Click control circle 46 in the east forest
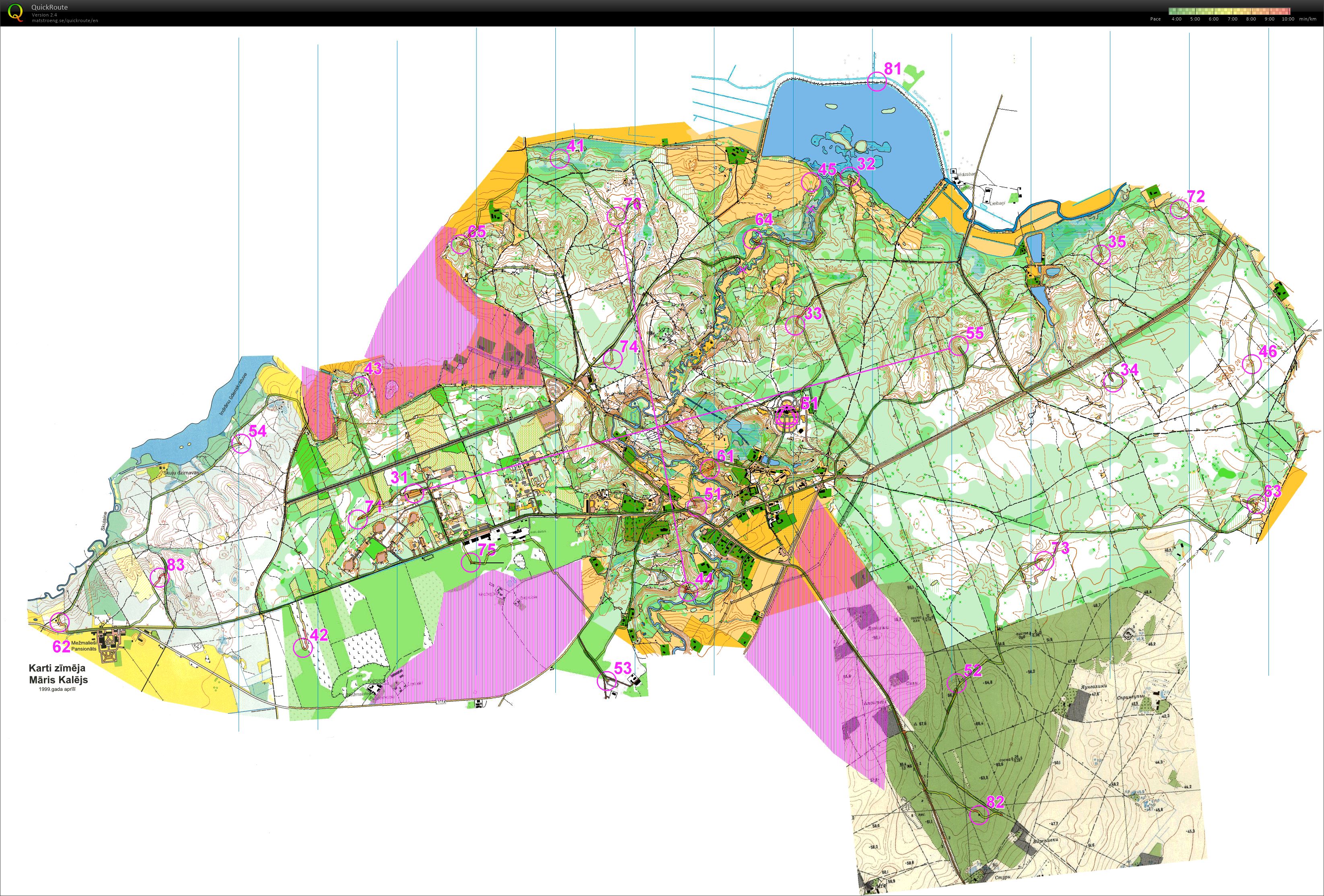 click(x=1252, y=364)
